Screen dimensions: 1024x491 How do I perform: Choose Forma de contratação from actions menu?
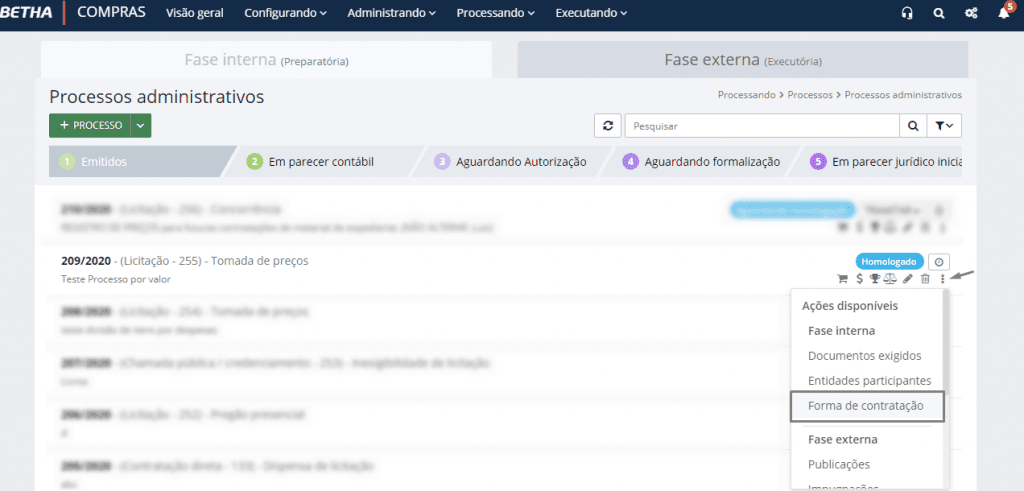click(x=866, y=405)
